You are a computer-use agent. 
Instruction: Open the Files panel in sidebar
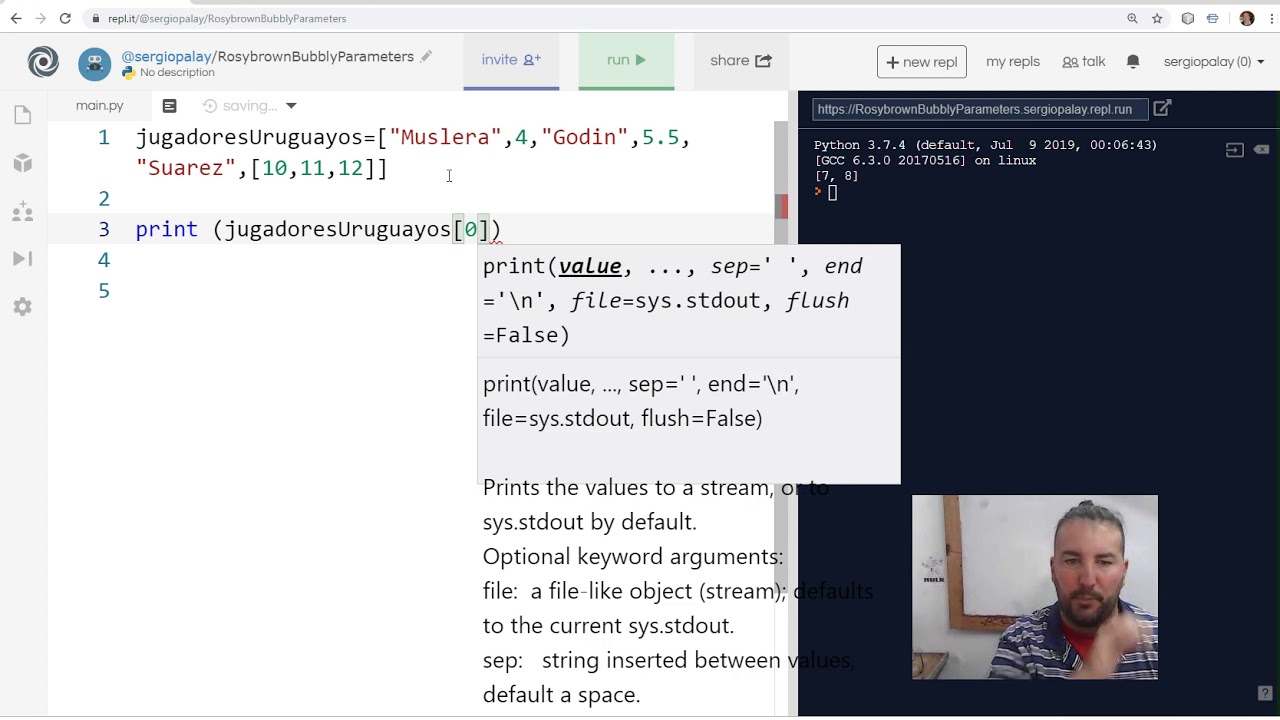point(23,116)
